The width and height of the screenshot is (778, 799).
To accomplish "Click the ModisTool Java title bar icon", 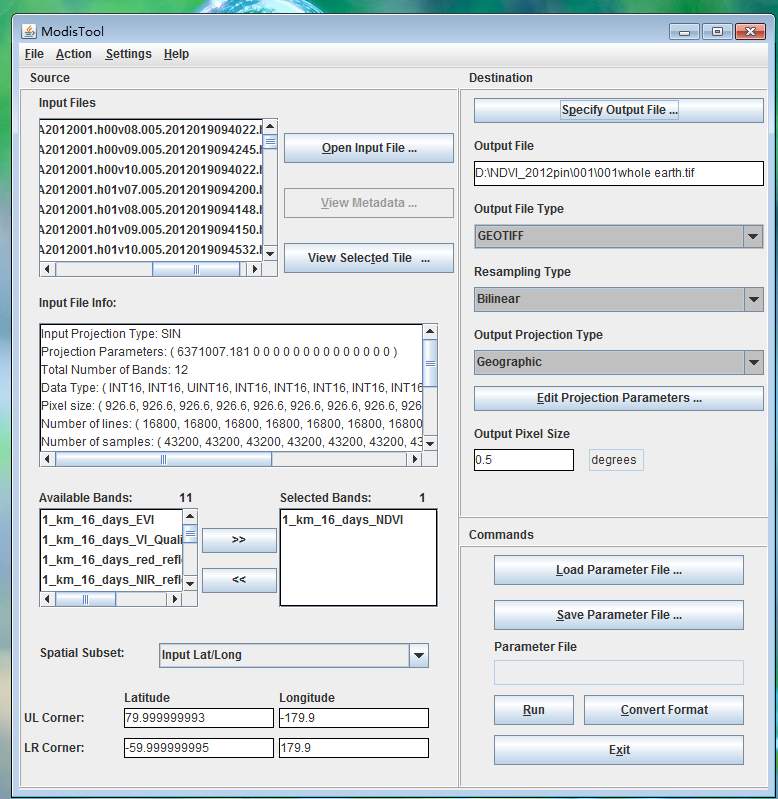I will tap(29, 32).
